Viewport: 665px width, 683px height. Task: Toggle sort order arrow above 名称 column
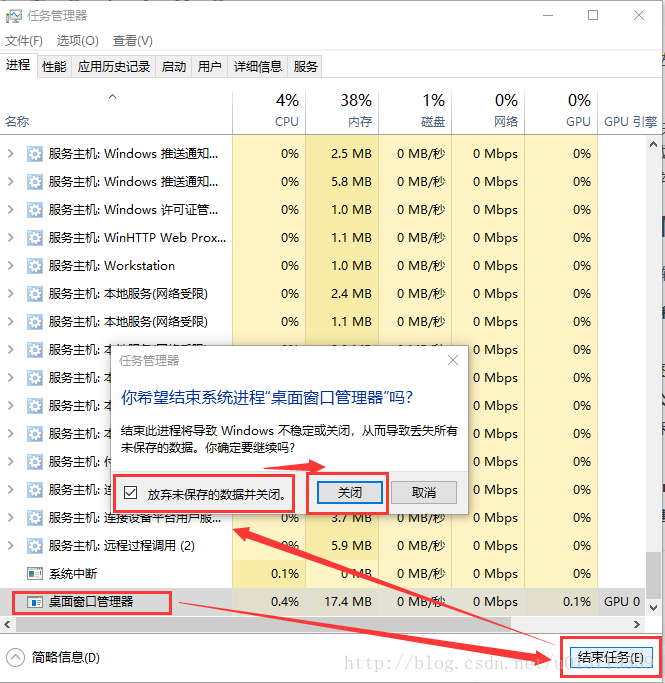pos(112,97)
